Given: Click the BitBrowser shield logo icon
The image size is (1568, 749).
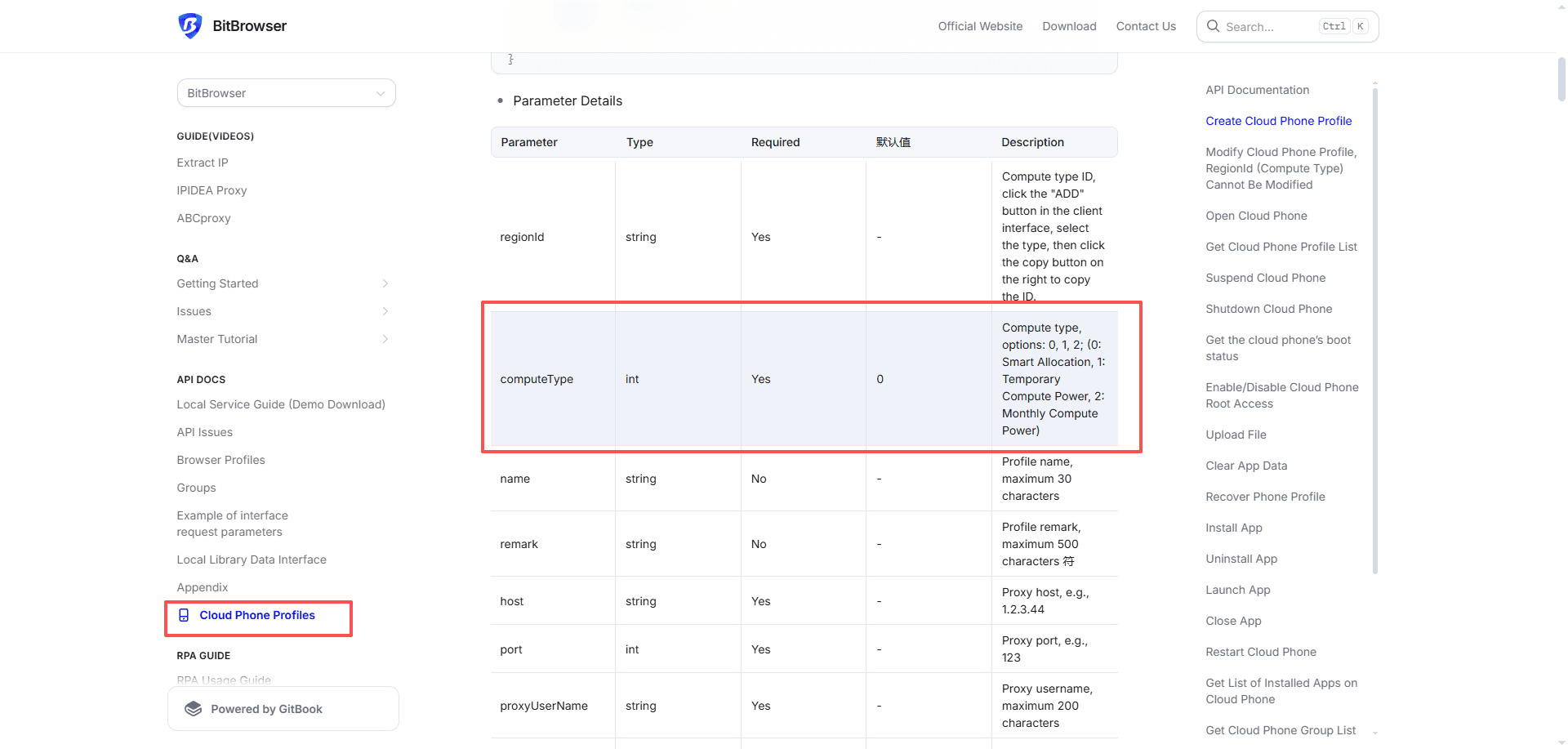Looking at the screenshot, I should click(x=189, y=26).
